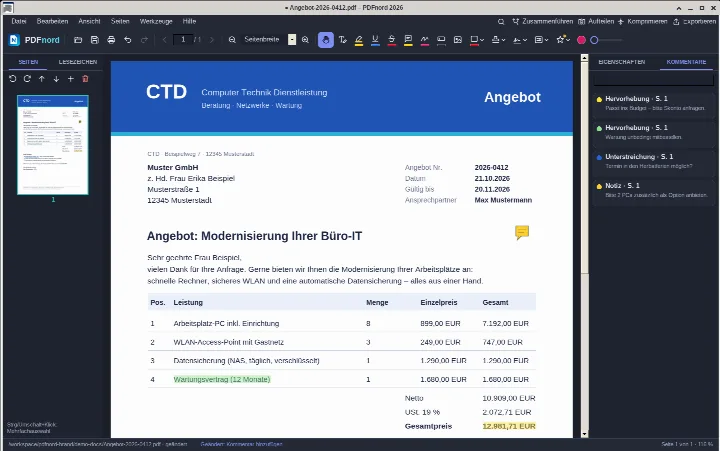Click the highlighted total 12.981,71 EUR
720x451 pixels.
click(x=509, y=426)
